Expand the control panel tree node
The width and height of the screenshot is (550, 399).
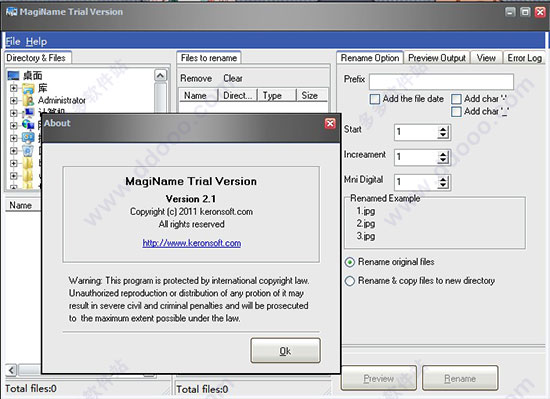(13, 138)
